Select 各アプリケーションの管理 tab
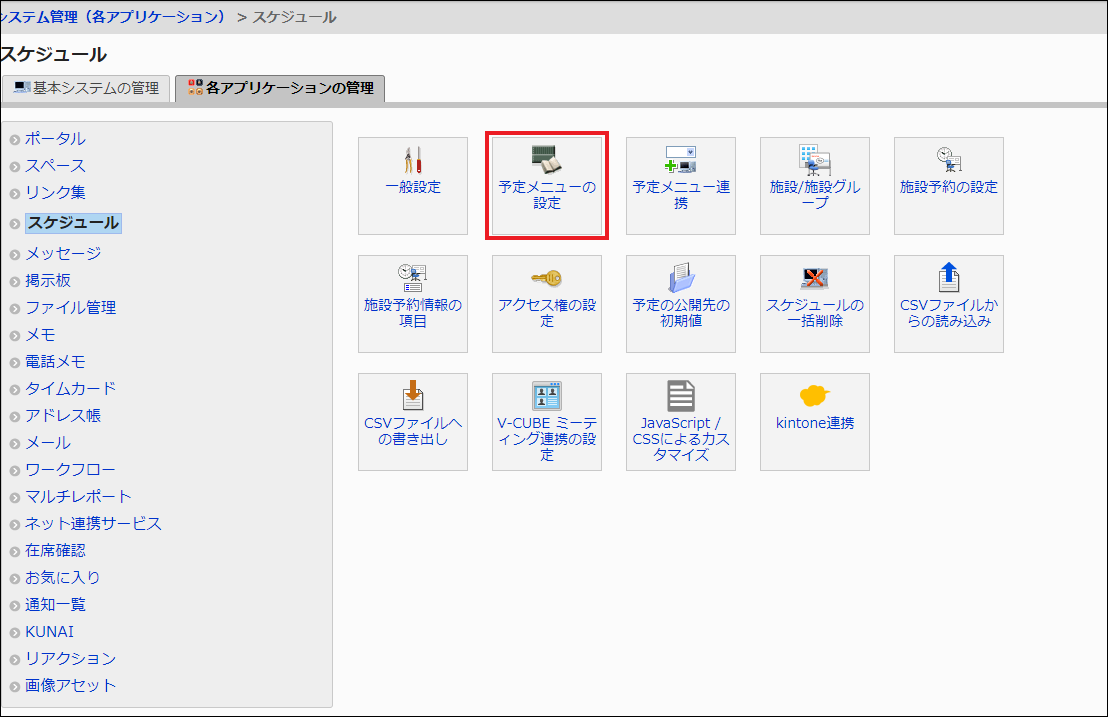Screen dimensions: 1108x717 click(x=280, y=88)
